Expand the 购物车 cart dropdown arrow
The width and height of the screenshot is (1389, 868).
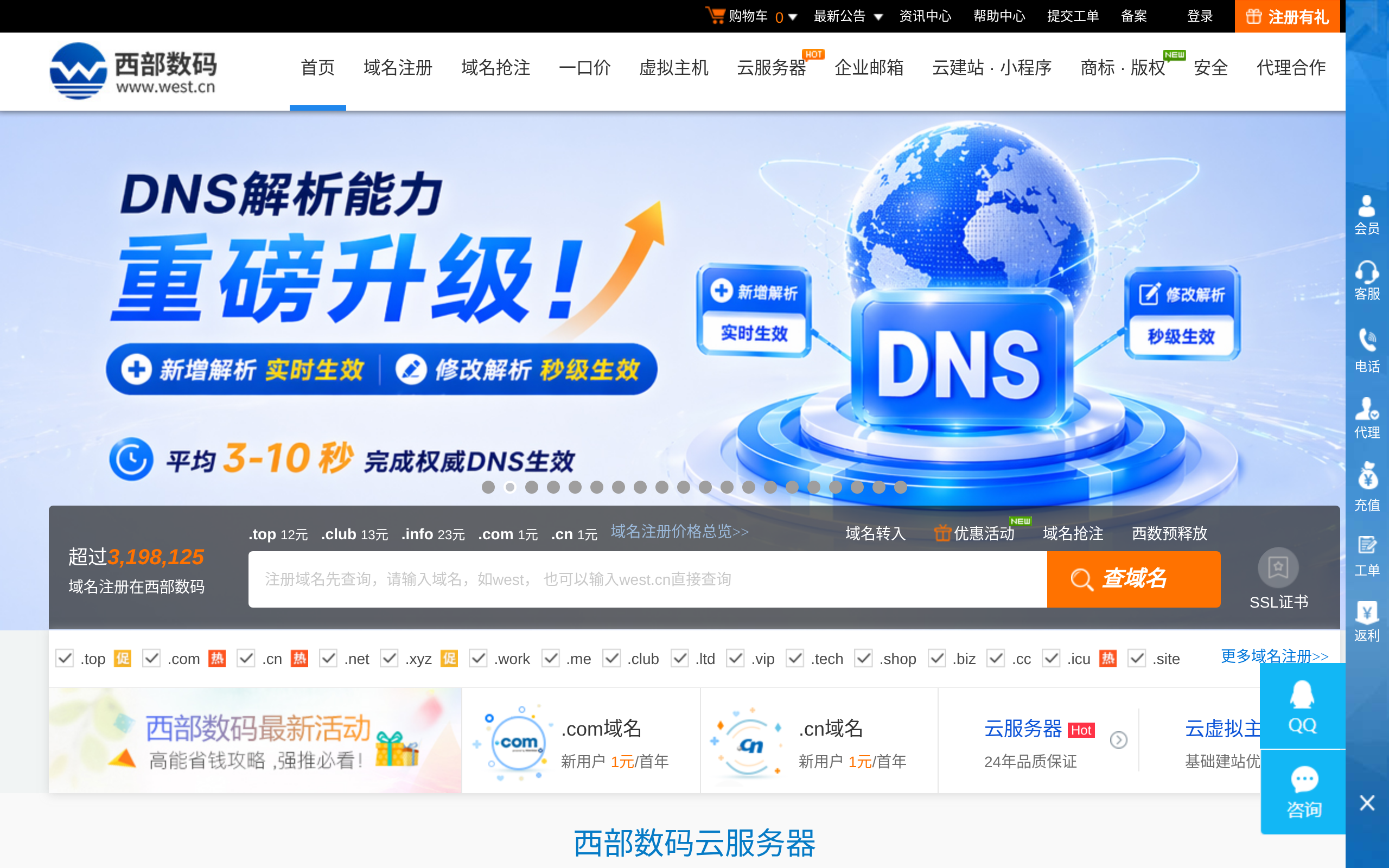pos(793,17)
